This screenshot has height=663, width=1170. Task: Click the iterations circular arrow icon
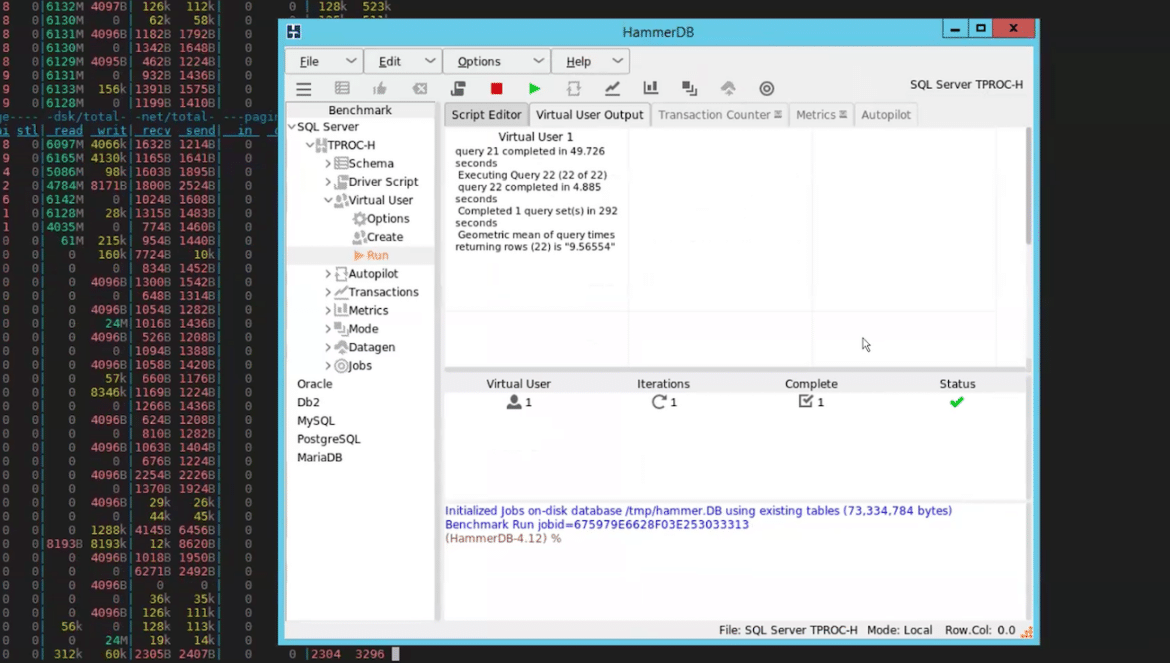pyautogui.click(x=659, y=402)
